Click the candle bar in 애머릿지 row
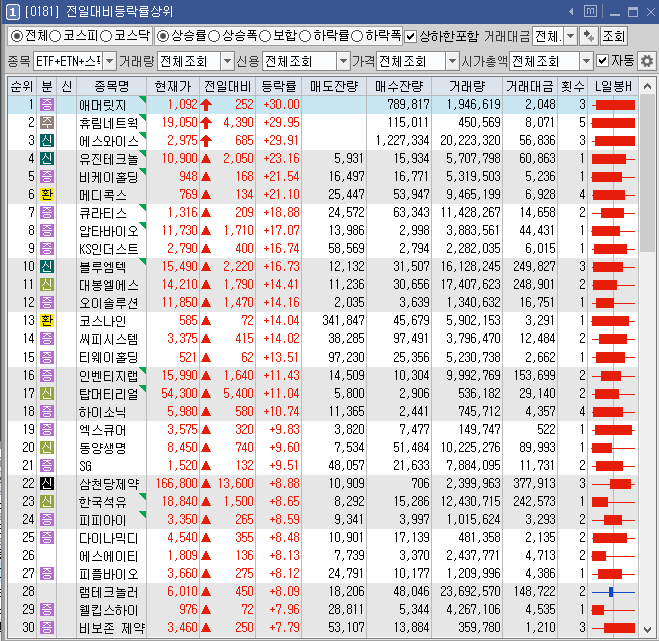The width and height of the screenshot is (659, 641). click(613, 105)
